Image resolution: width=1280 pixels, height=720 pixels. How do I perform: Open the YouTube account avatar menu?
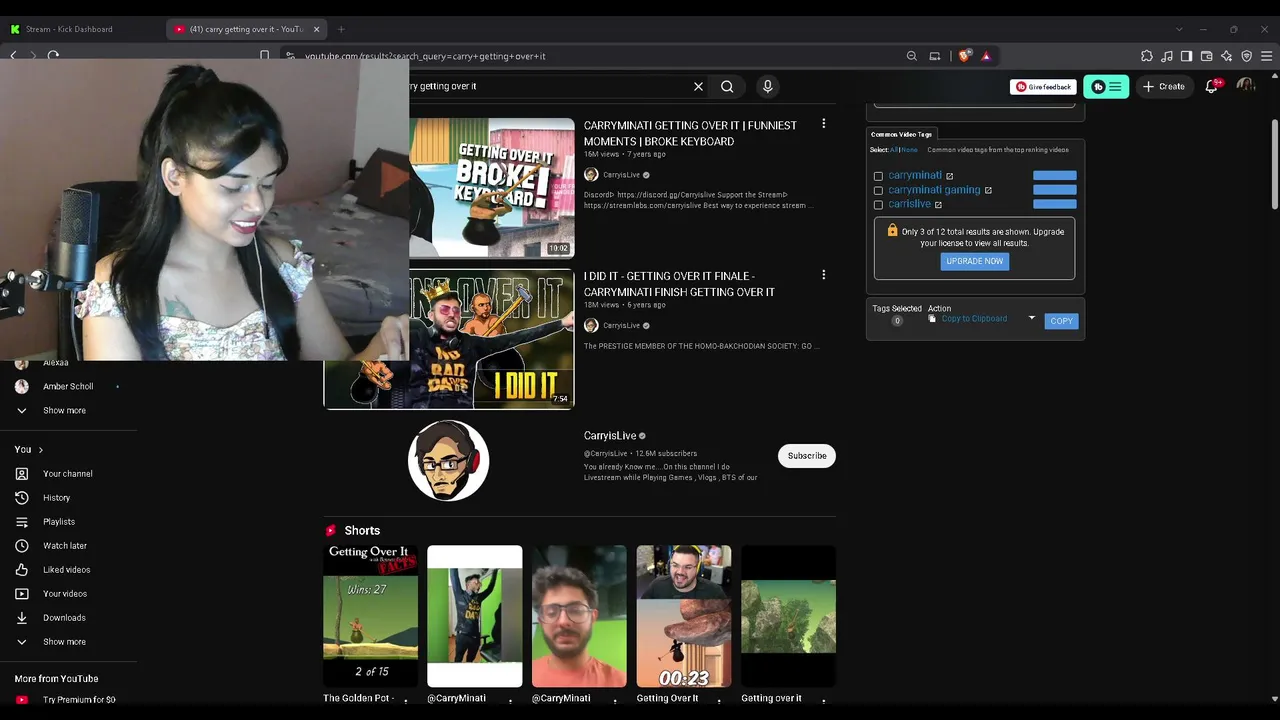(x=1246, y=86)
